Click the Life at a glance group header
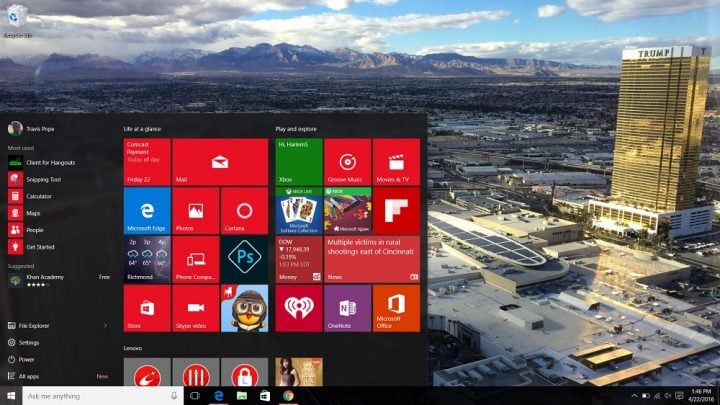This screenshot has width=720, height=405. (142, 129)
